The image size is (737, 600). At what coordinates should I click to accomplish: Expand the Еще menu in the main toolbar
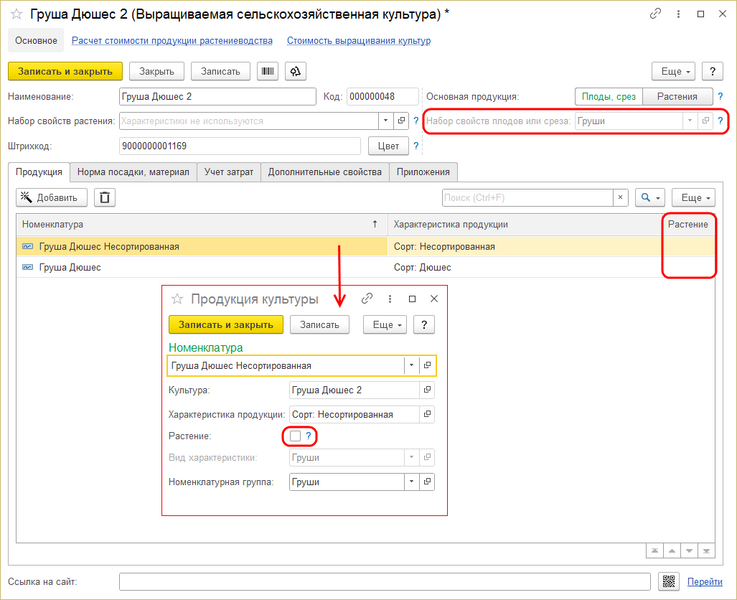coord(673,71)
